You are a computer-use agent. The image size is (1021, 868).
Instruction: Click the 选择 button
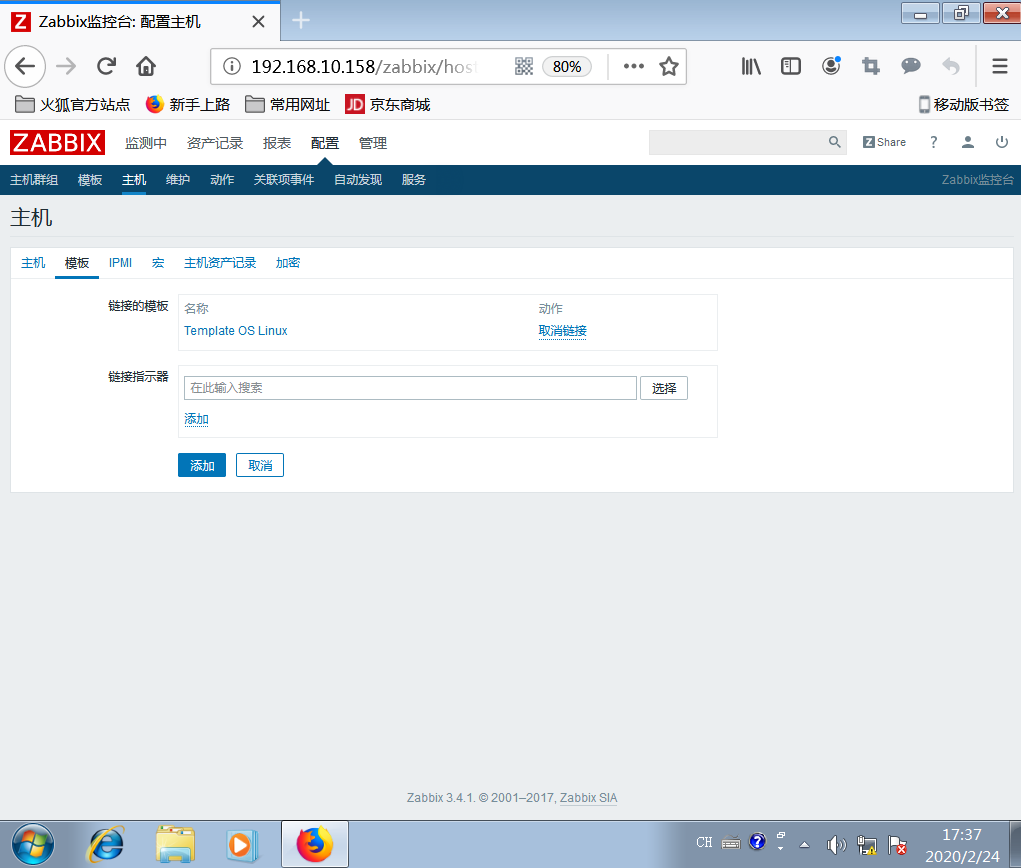tap(664, 388)
